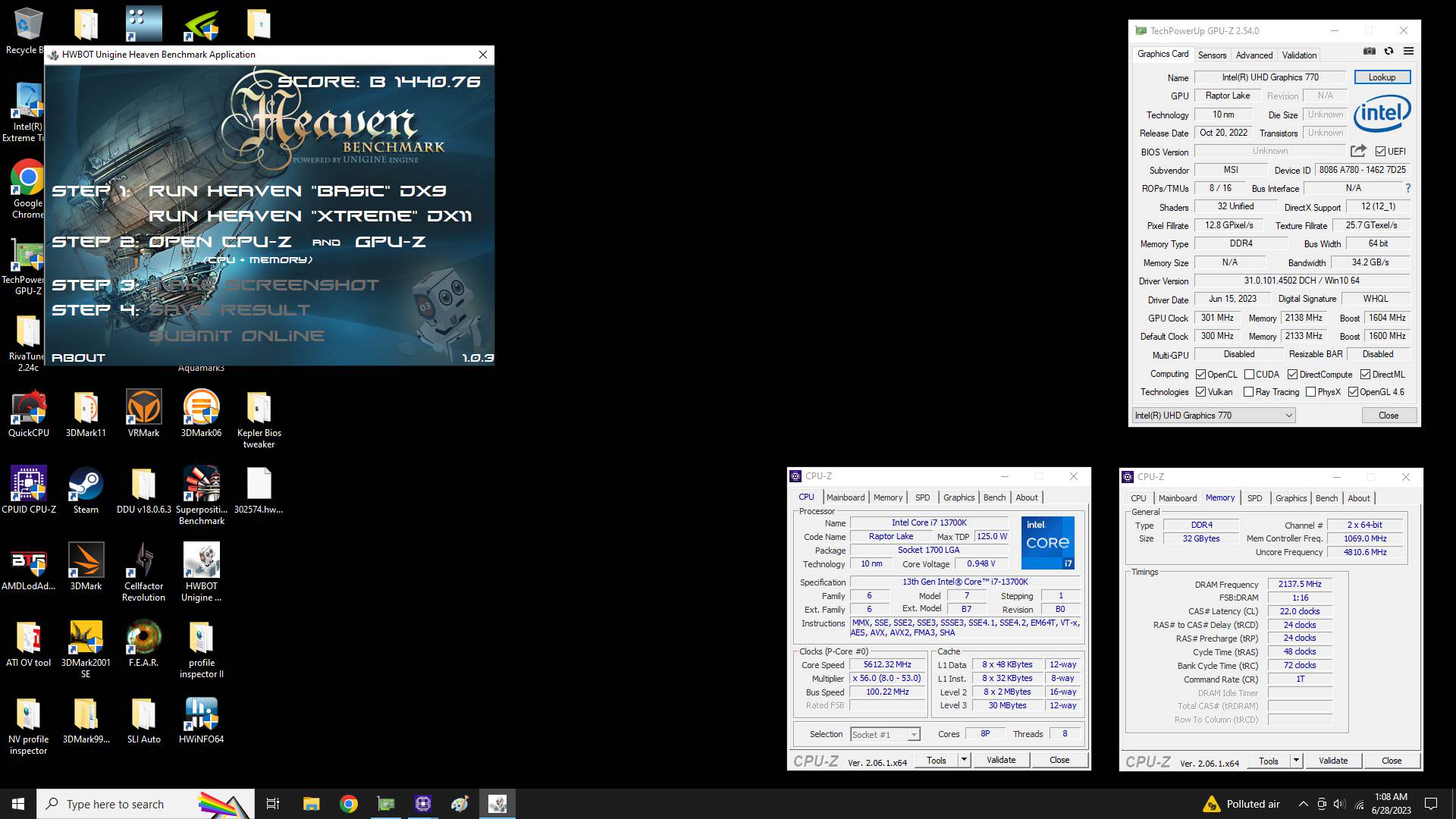Toggle the UEFI checkbox in GPU-Z
The width and height of the screenshot is (1456, 819).
(x=1380, y=152)
